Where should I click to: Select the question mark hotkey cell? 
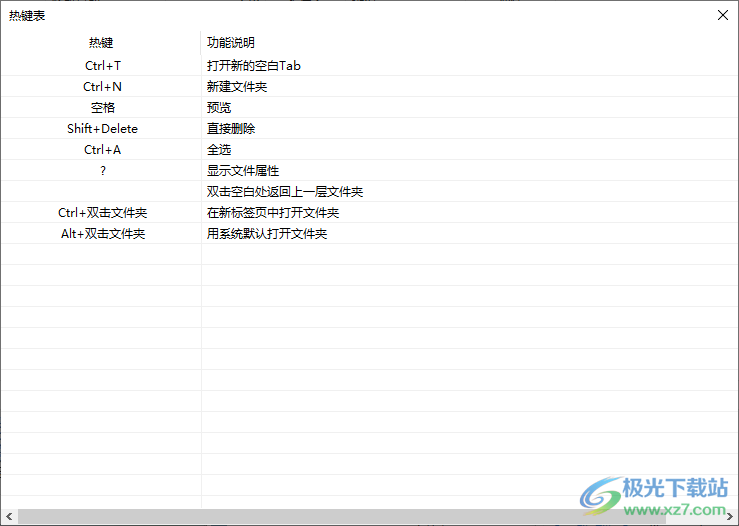(x=102, y=171)
